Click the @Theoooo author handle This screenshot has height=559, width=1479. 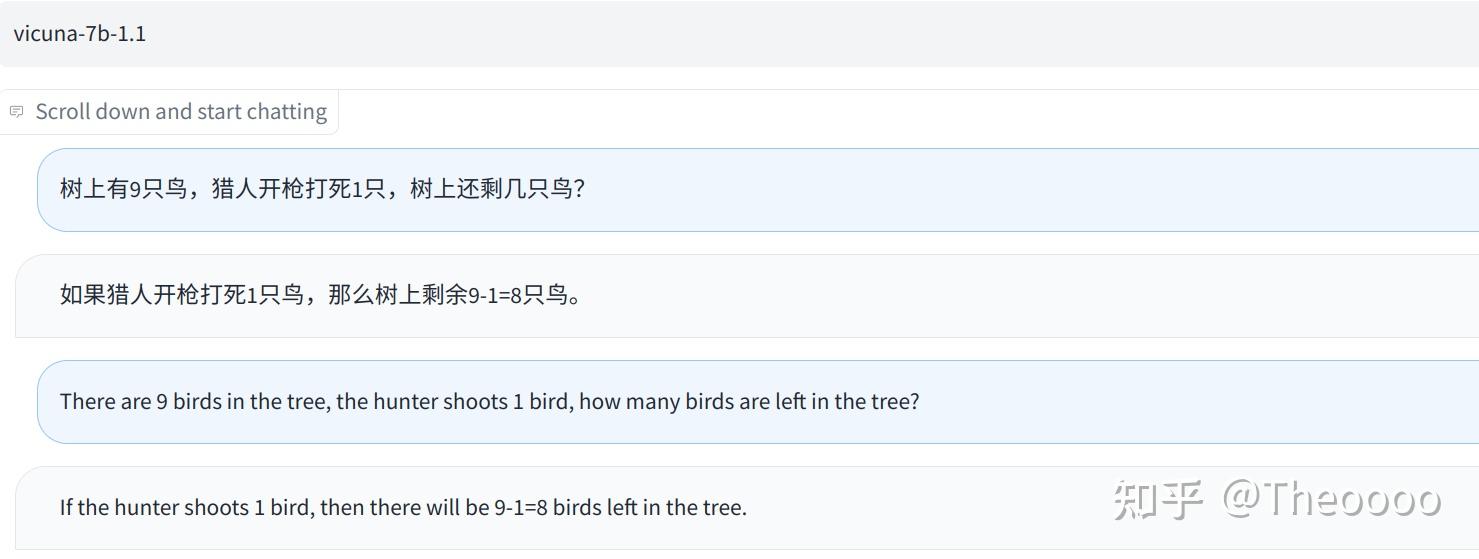tap(1331, 499)
